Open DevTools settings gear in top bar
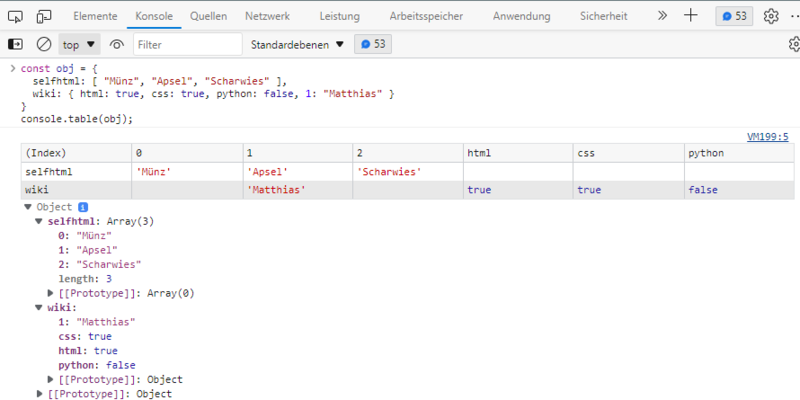The width and height of the screenshot is (800, 400). coord(771,16)
